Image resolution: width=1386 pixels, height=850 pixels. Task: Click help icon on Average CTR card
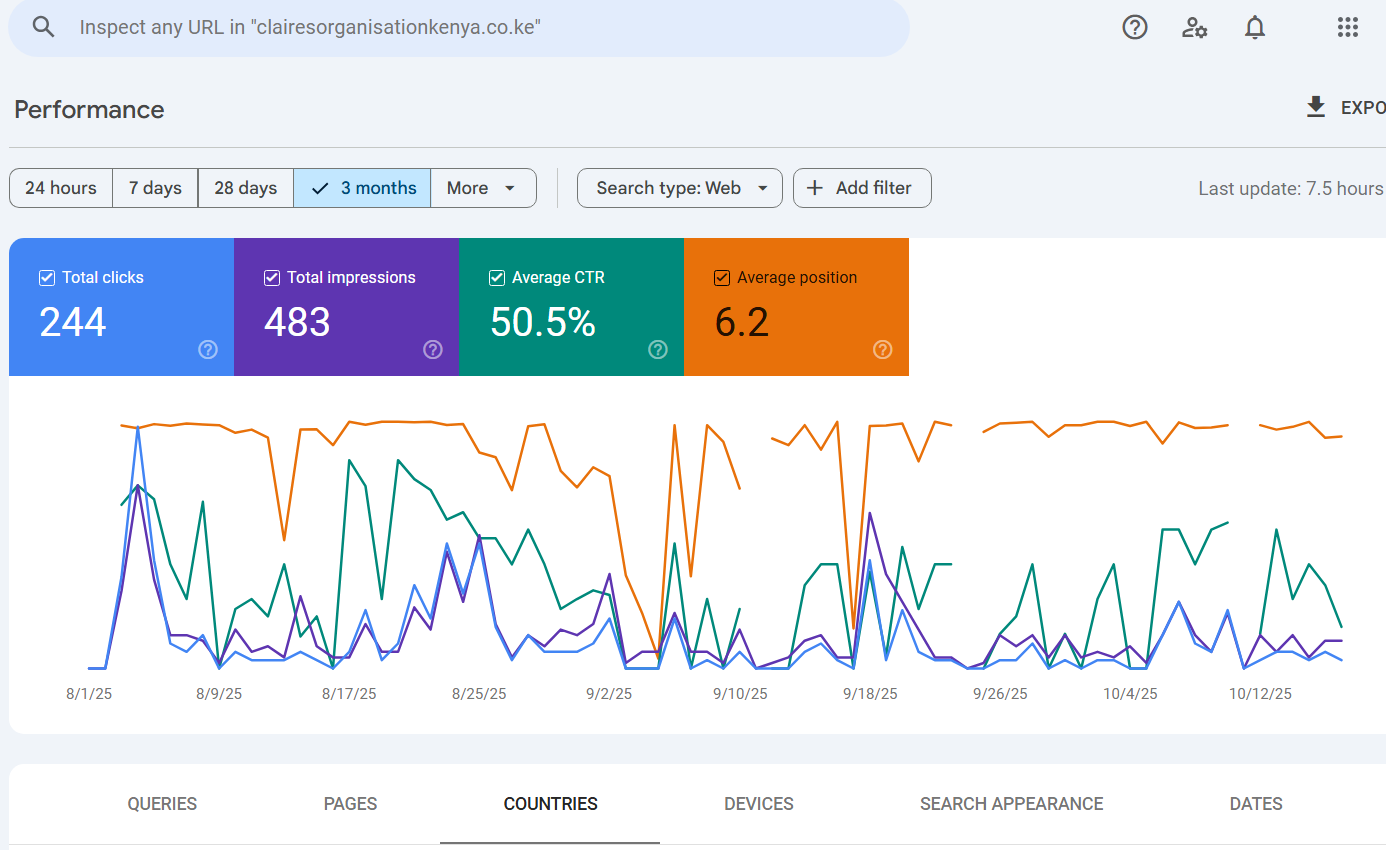click(x=658, y=349)
